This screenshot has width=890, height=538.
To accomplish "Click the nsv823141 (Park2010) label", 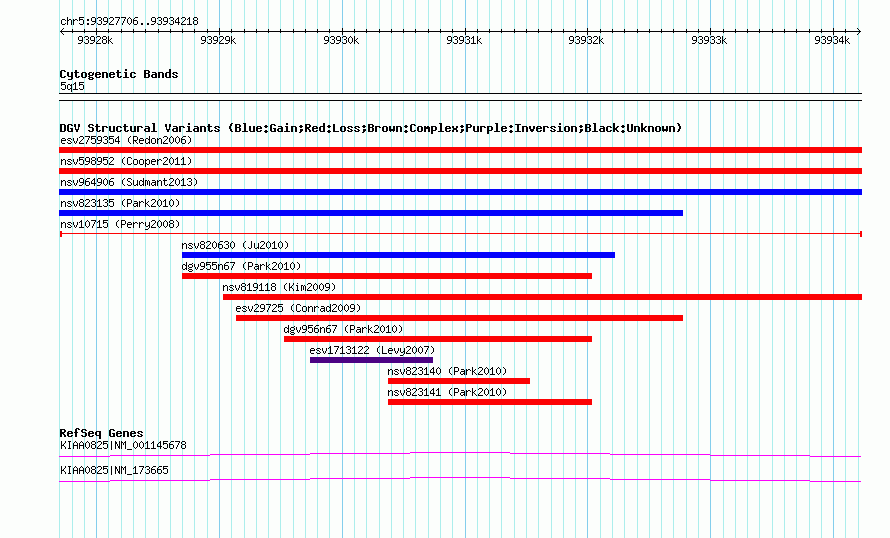I will click(447, 392).
